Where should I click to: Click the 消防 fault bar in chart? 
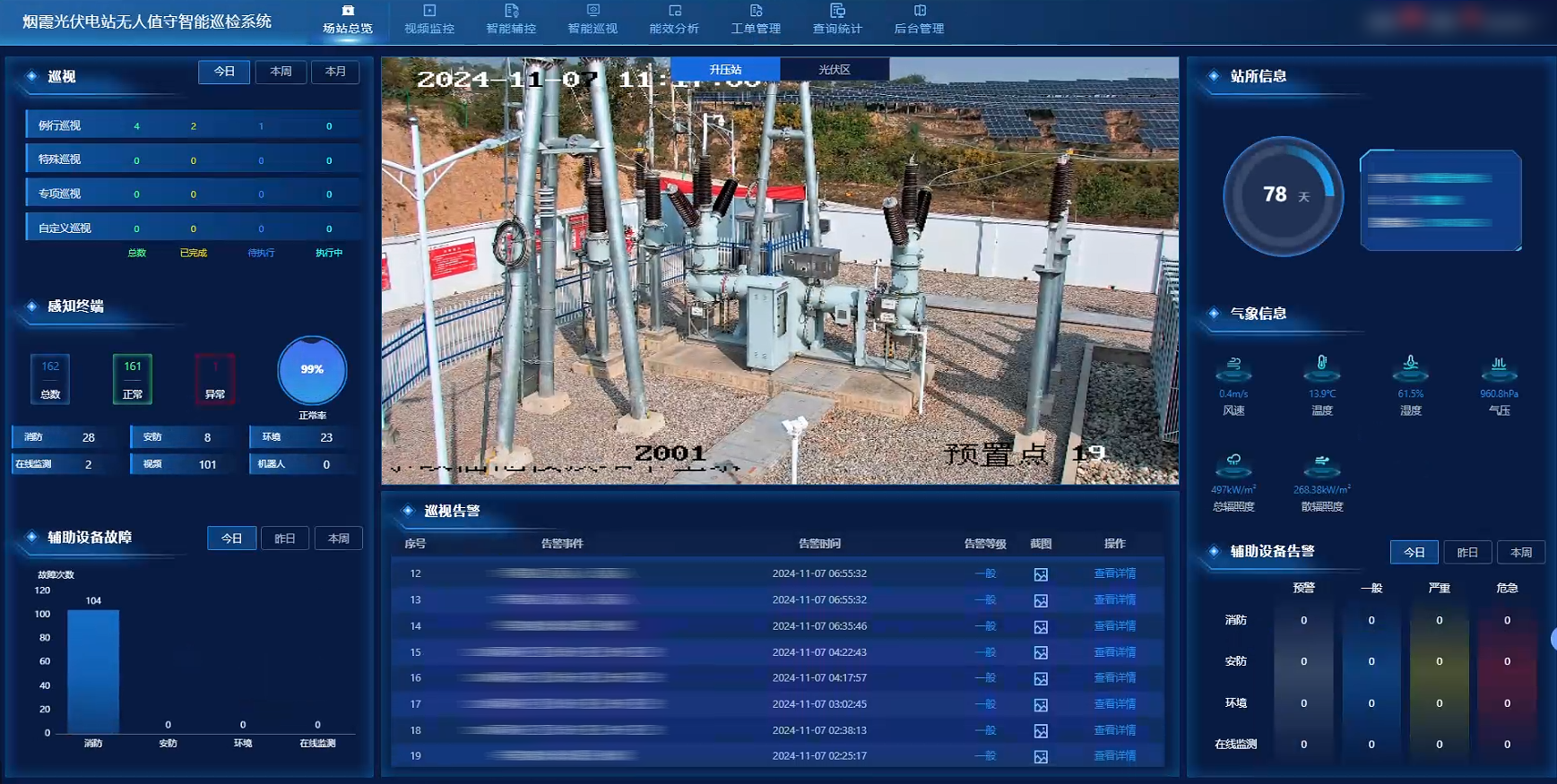(x=93, y=671)
